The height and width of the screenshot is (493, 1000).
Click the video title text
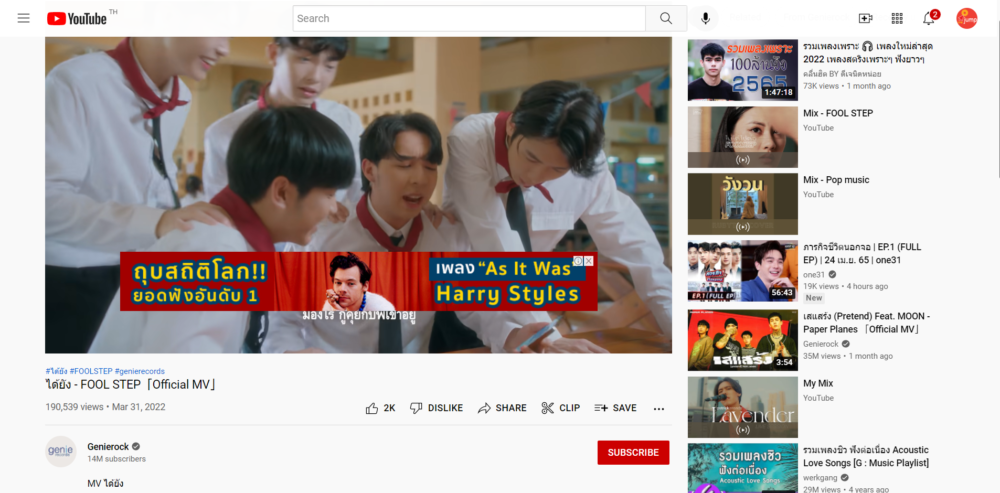[132, 385]
